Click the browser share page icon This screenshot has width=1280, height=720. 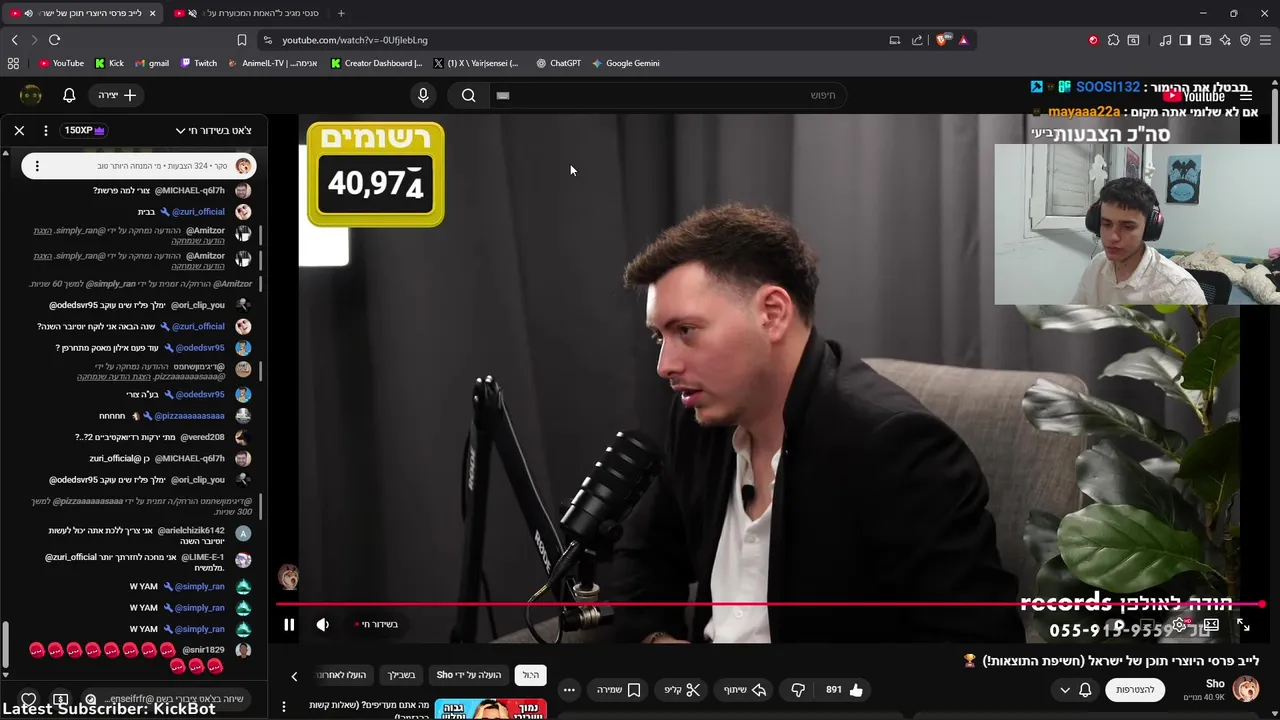(917, 40)
